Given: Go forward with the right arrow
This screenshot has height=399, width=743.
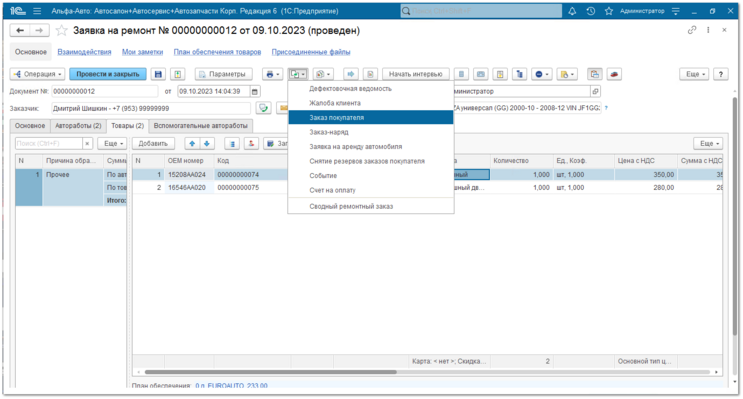Looking at the screenshot, I should [x=39, y=30].
